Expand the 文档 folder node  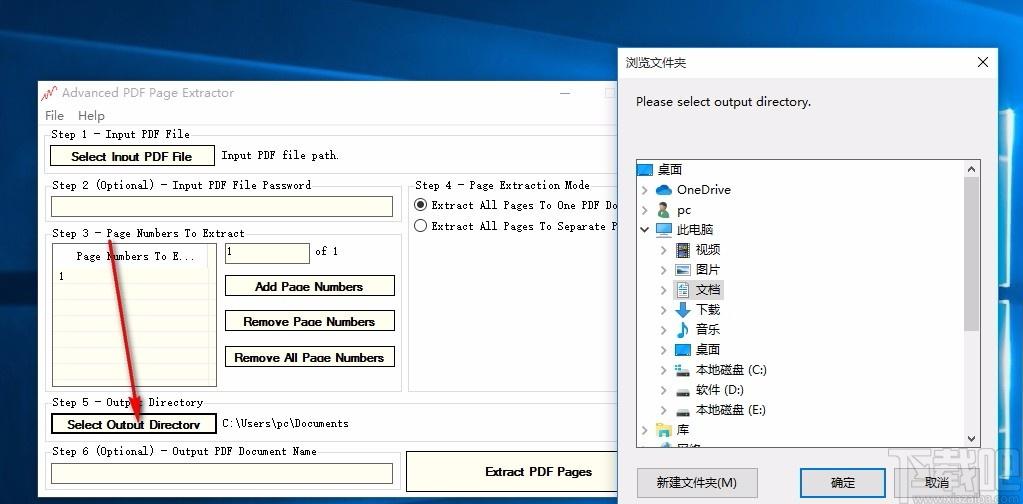click(x=664, y=289)
